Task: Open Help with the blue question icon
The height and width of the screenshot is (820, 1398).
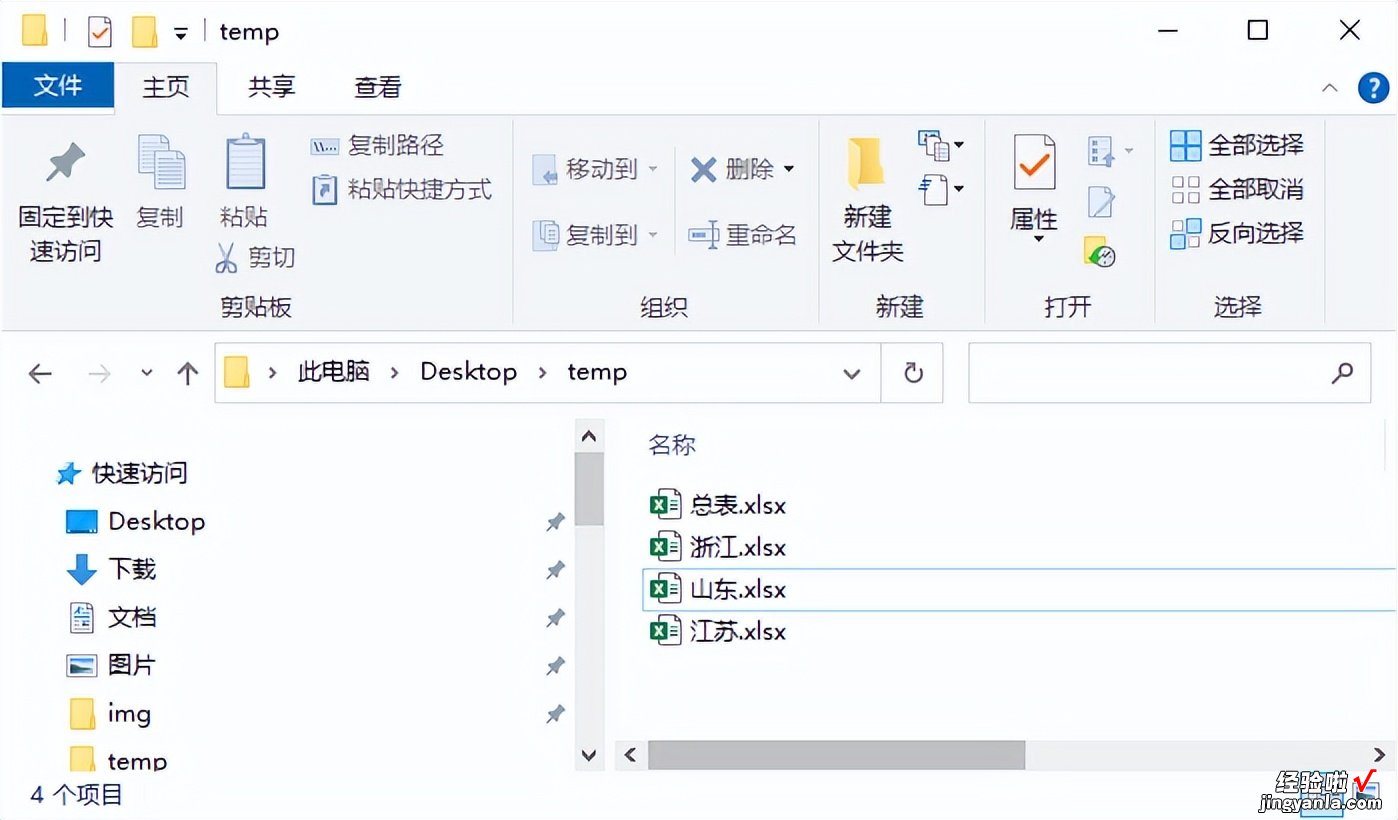Action: point(1374,88)
